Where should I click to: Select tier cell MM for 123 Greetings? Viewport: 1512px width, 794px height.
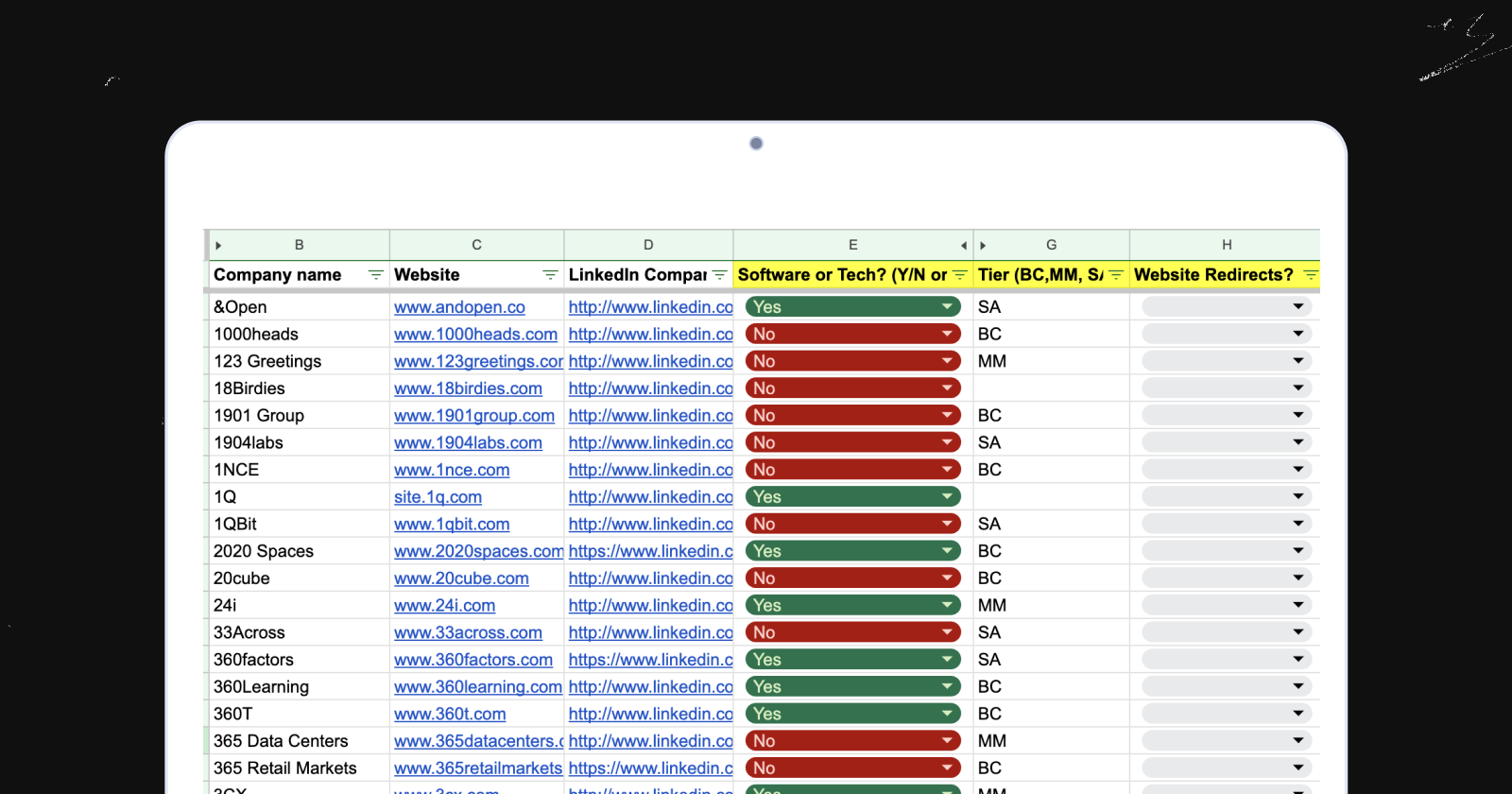coord(1051,361)
